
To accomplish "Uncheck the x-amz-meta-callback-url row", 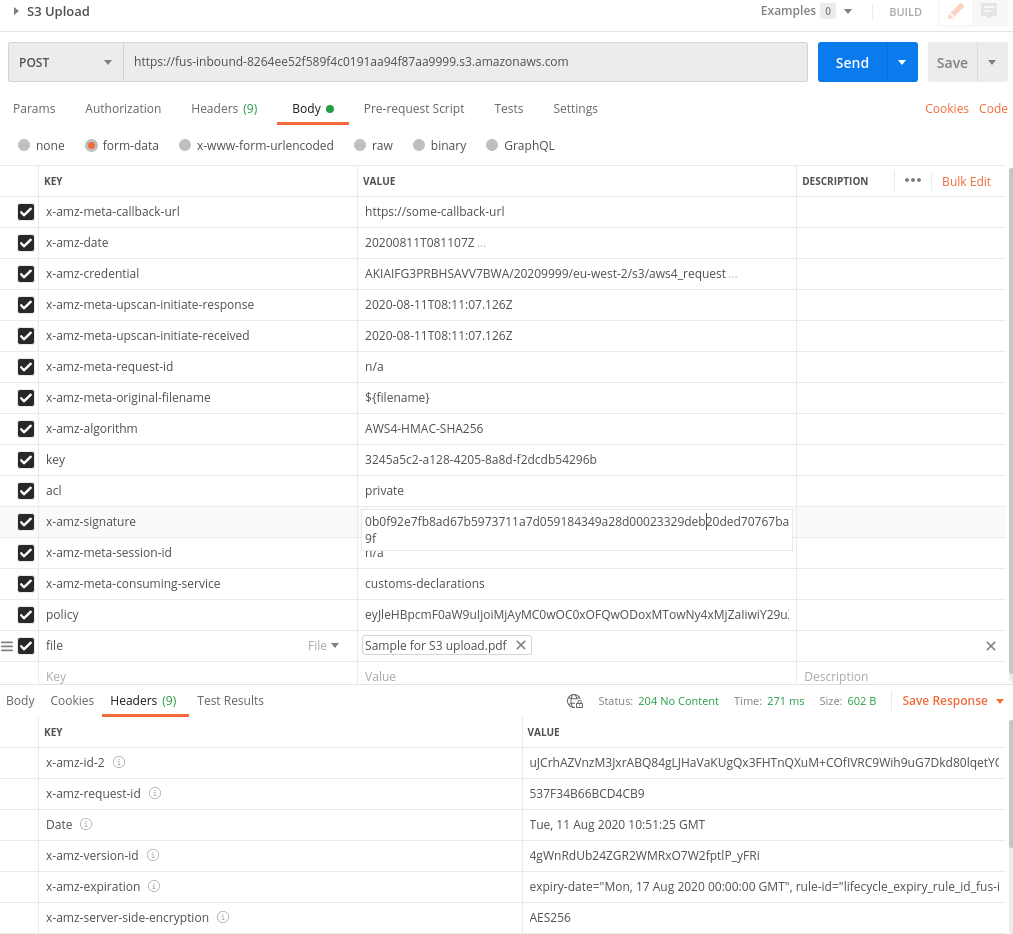I will click(x=26, y=212).
